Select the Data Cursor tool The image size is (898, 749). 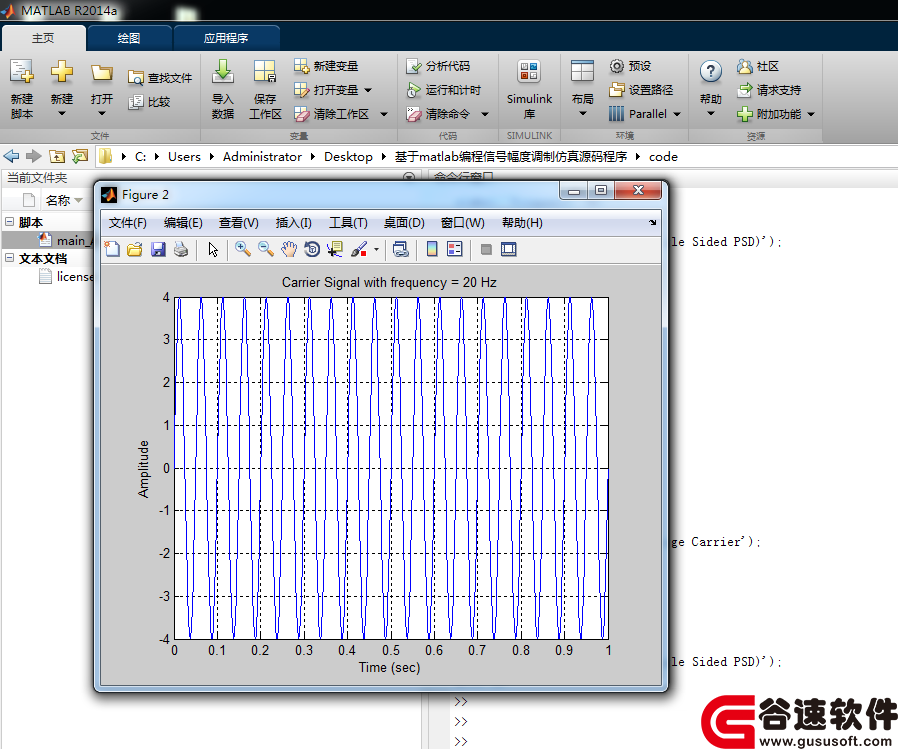tap(334, 249)
